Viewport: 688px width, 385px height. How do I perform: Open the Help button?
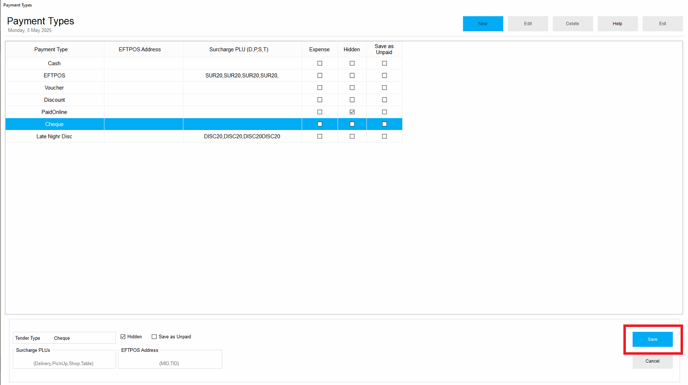click(x=617, y=24)
